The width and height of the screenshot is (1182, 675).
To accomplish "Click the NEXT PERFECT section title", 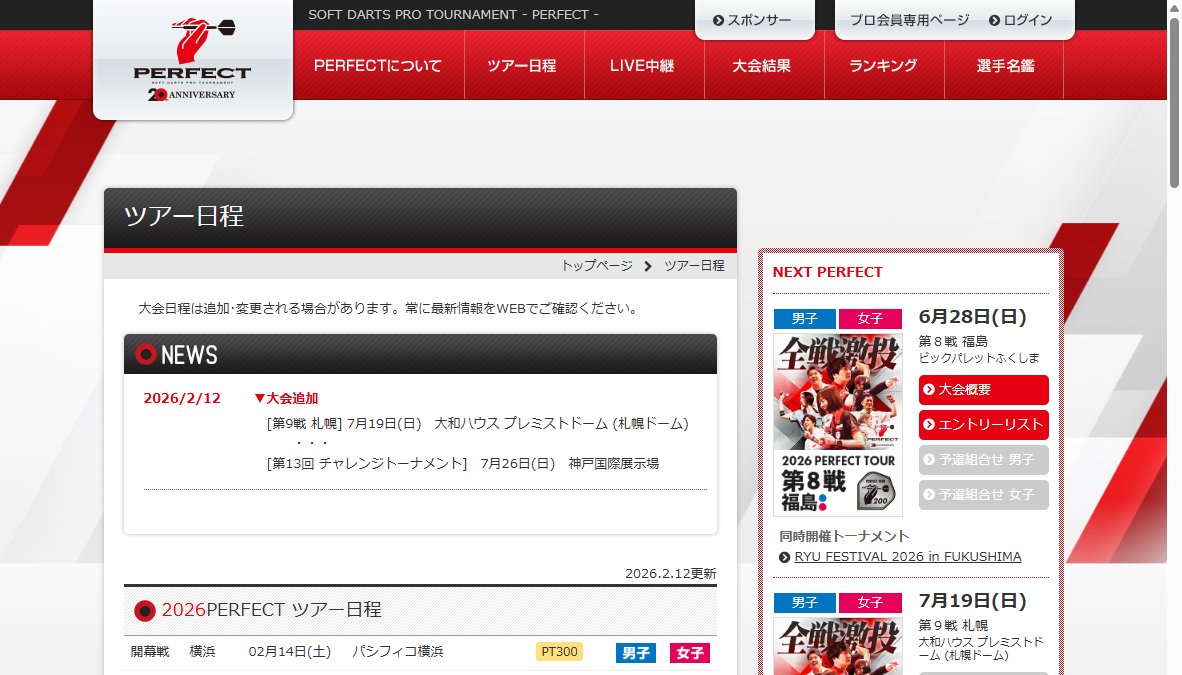I will coord(827,272).
